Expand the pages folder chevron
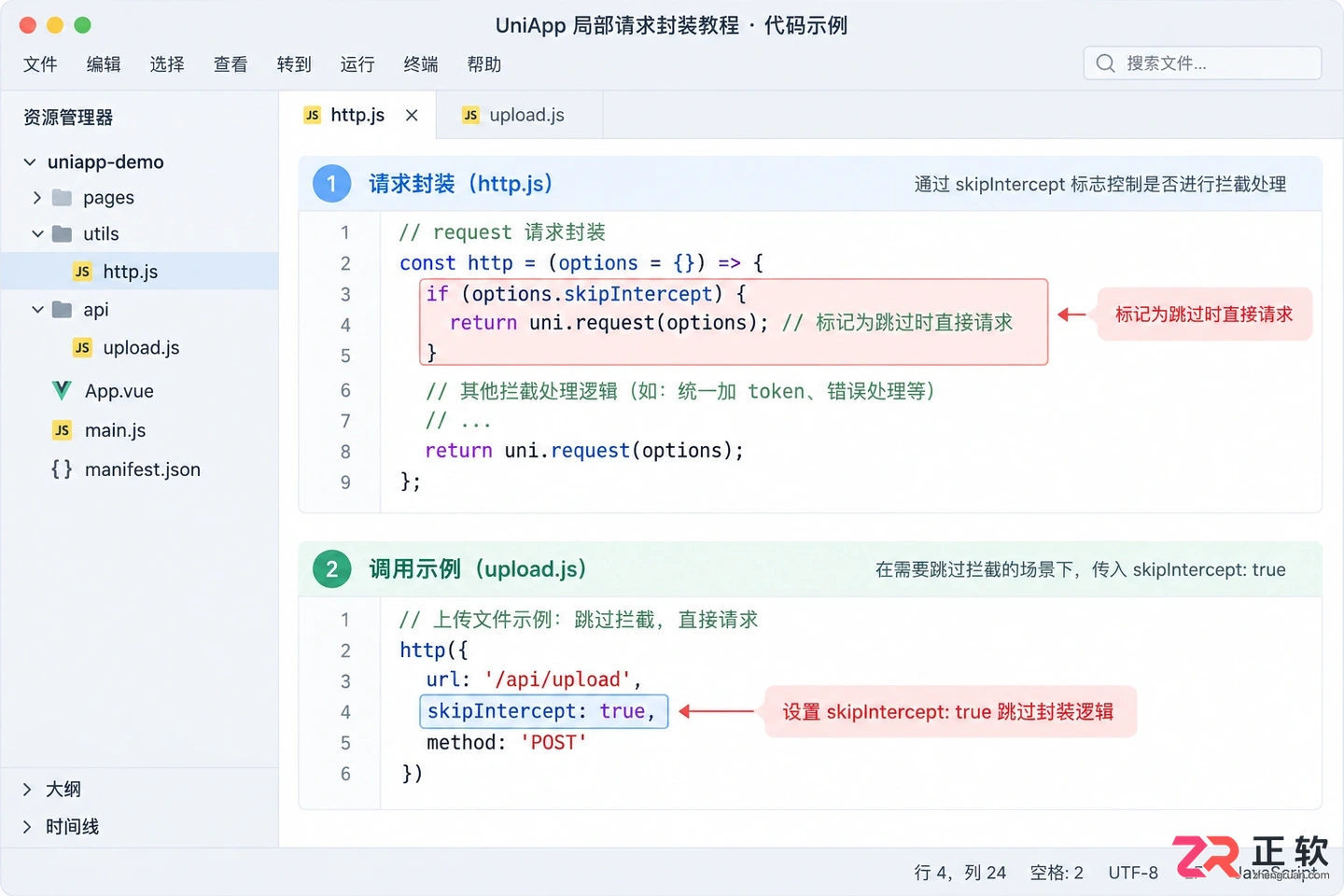1344x896 pixels. click(x=37, y=198)
